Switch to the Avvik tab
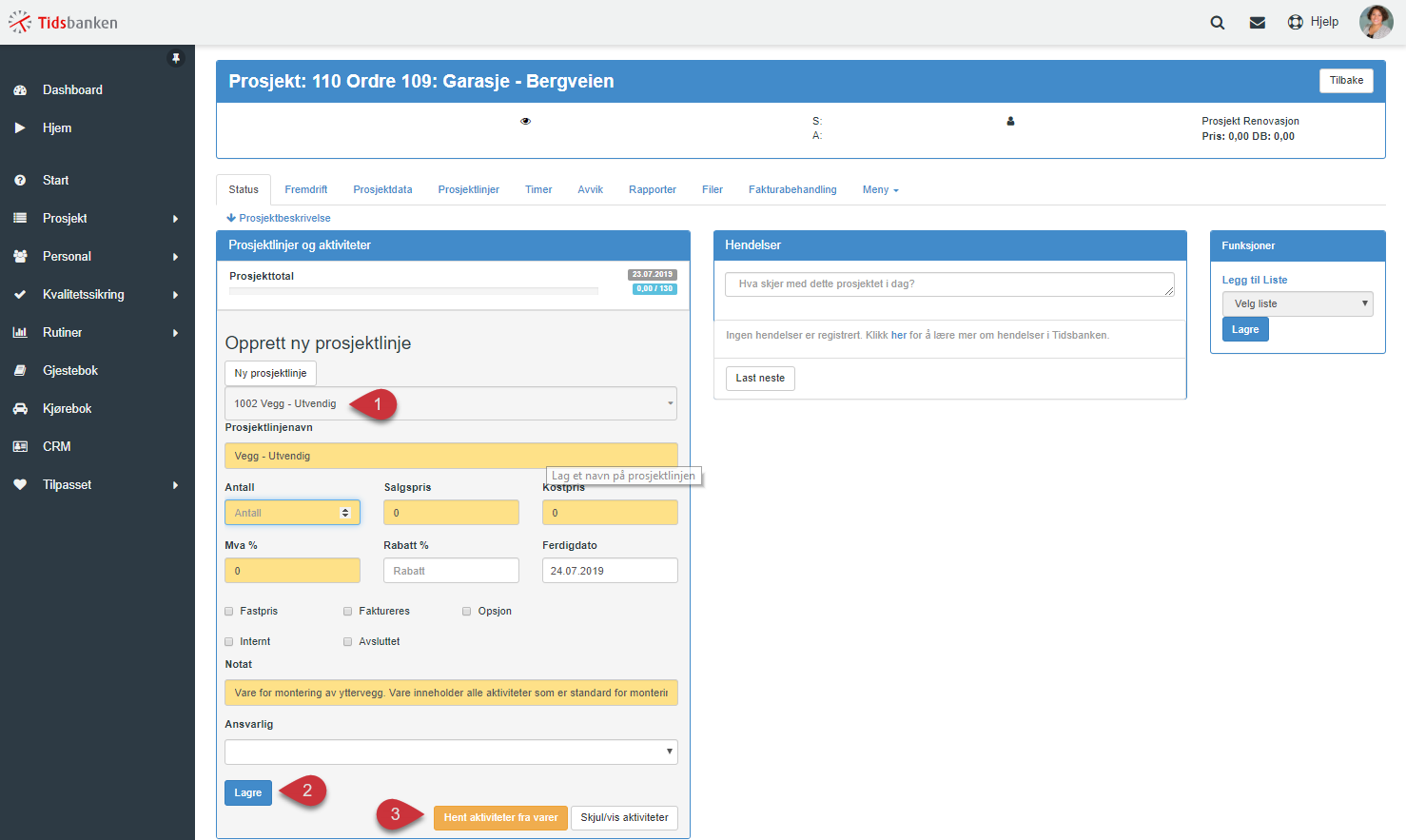The height and width of the screenshot is (840, 1406). point(591,189)
